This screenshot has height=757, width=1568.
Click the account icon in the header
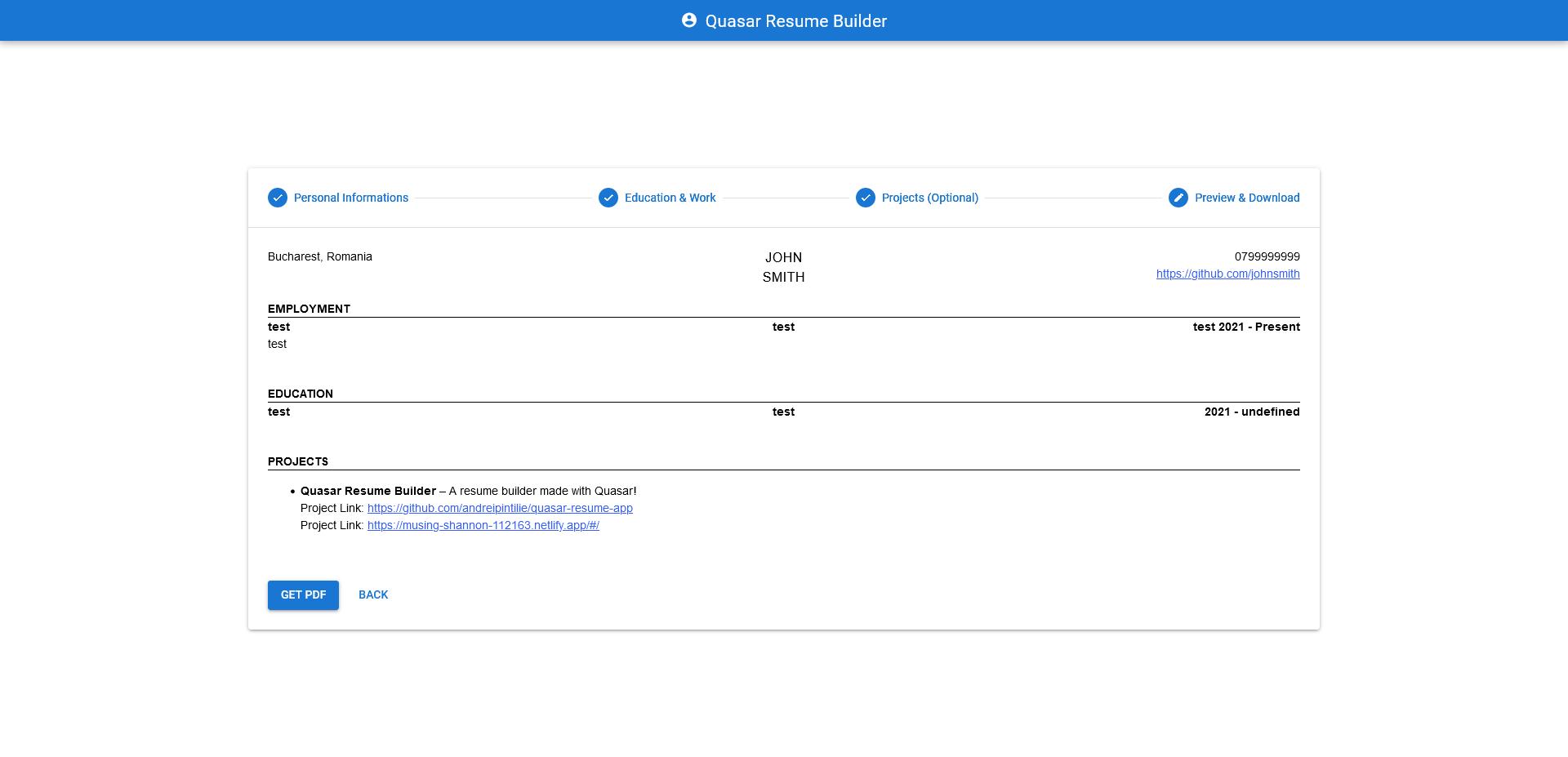(689, 20)
